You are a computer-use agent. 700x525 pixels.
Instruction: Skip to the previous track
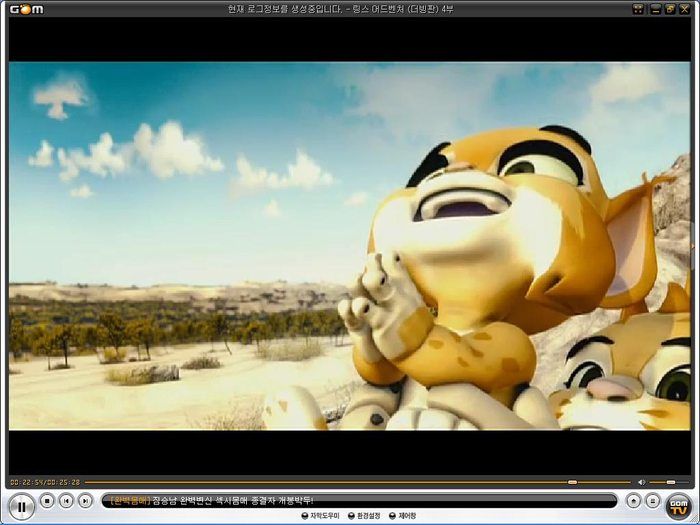point(66,501)
